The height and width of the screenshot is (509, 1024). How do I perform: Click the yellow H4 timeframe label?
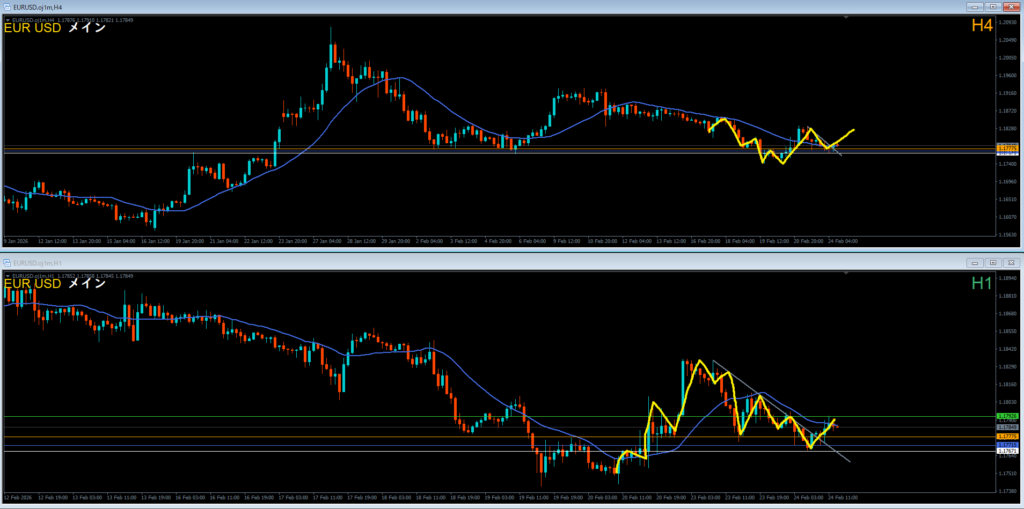point(981,26)
